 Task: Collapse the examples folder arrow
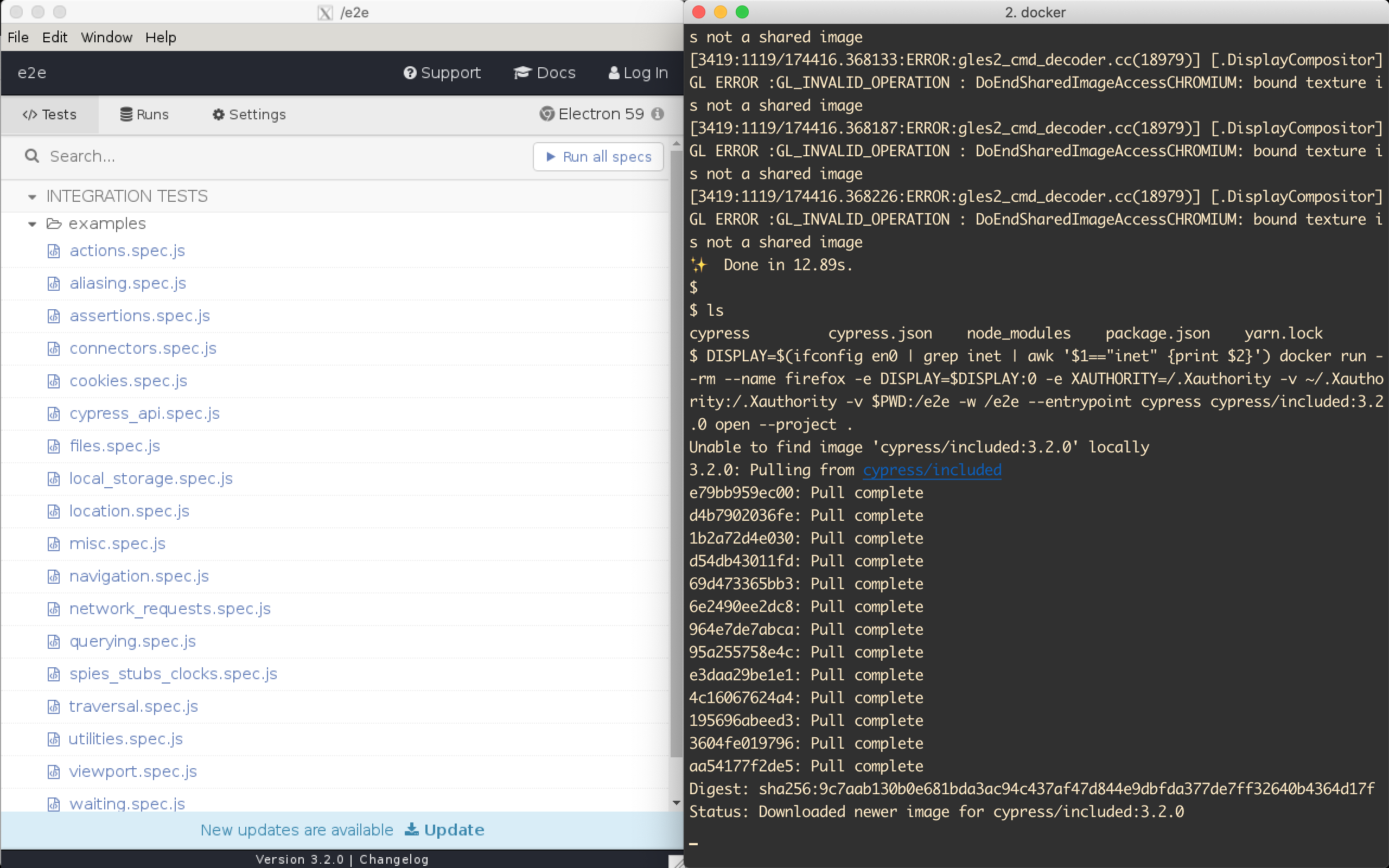pyautogui.click(x=32, y=224)
